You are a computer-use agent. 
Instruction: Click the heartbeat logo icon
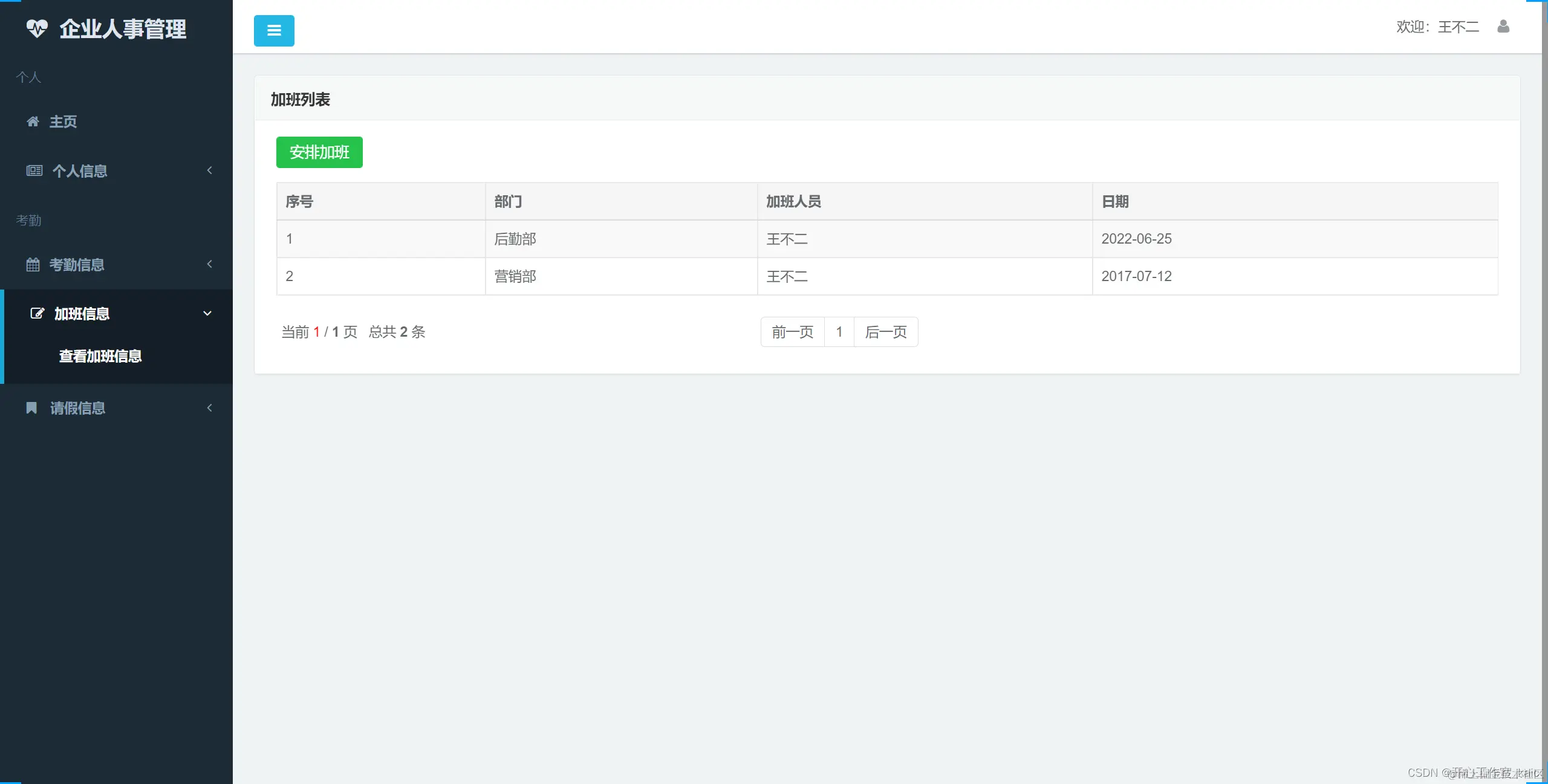(37, 28)
